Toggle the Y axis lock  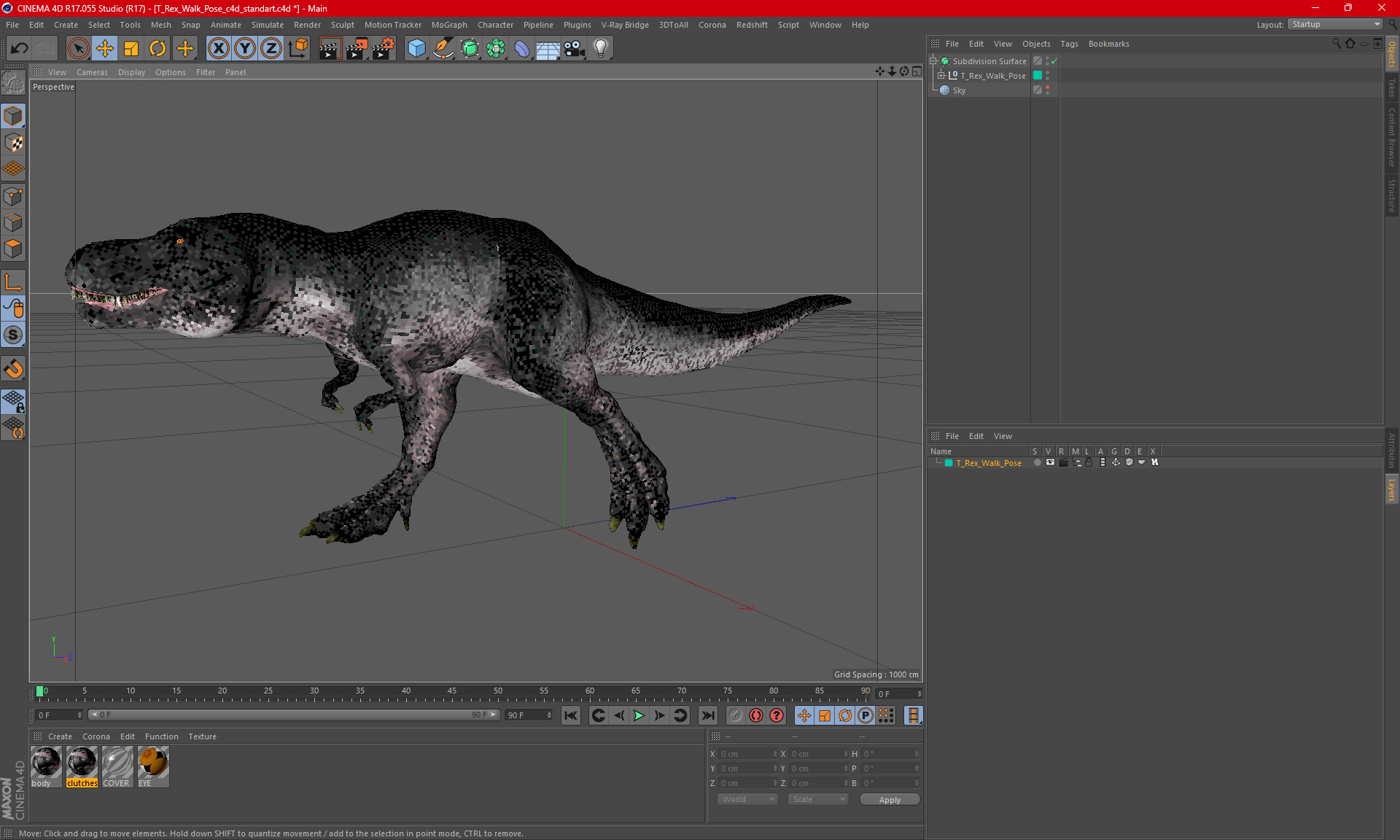coord(245,49)
